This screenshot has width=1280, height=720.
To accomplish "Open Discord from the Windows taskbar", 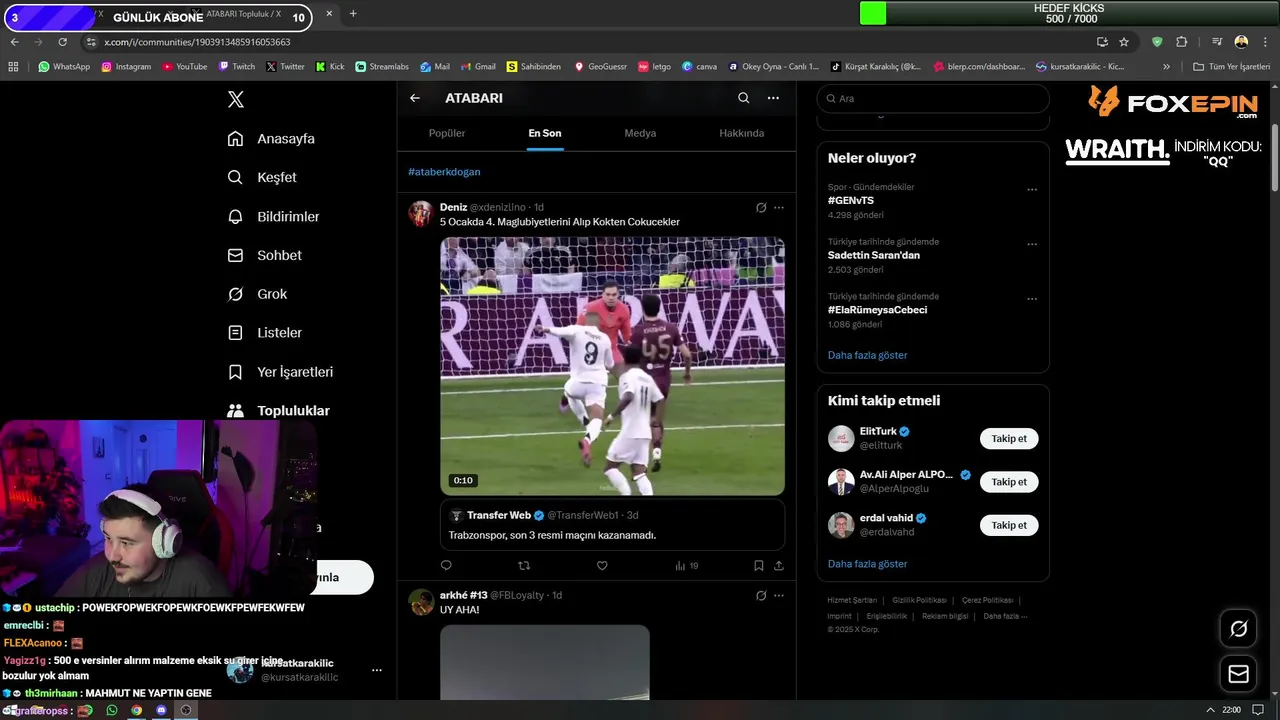I will click(x=161, y=710).
